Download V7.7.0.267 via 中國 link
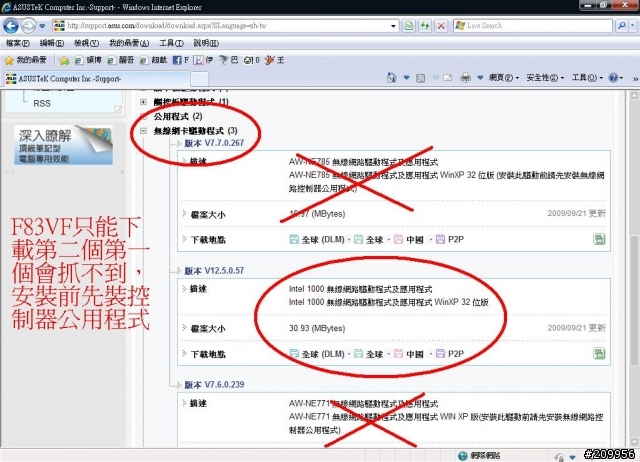 (409, 240)
